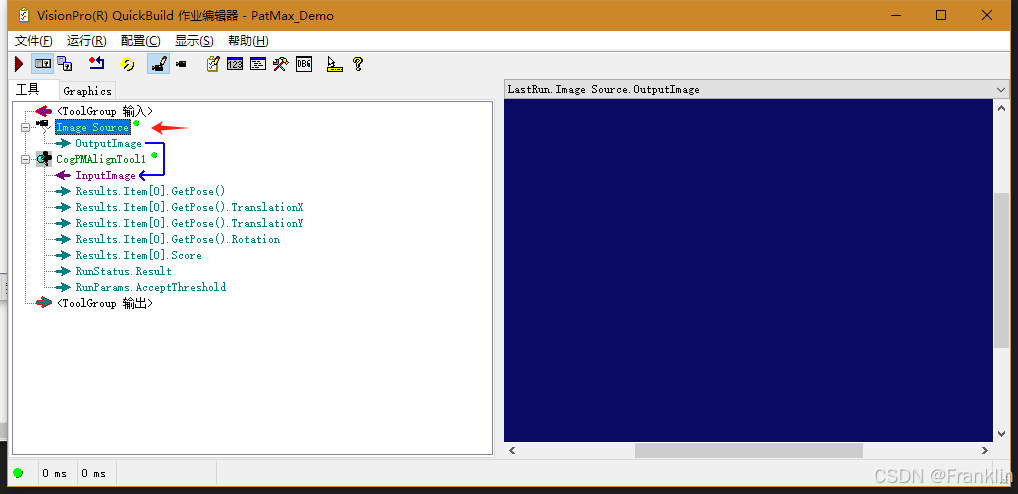Viewport: 1018px width, 494px height.
Task: Open the 运行(R) menu
Action: (x=86, y=41)
